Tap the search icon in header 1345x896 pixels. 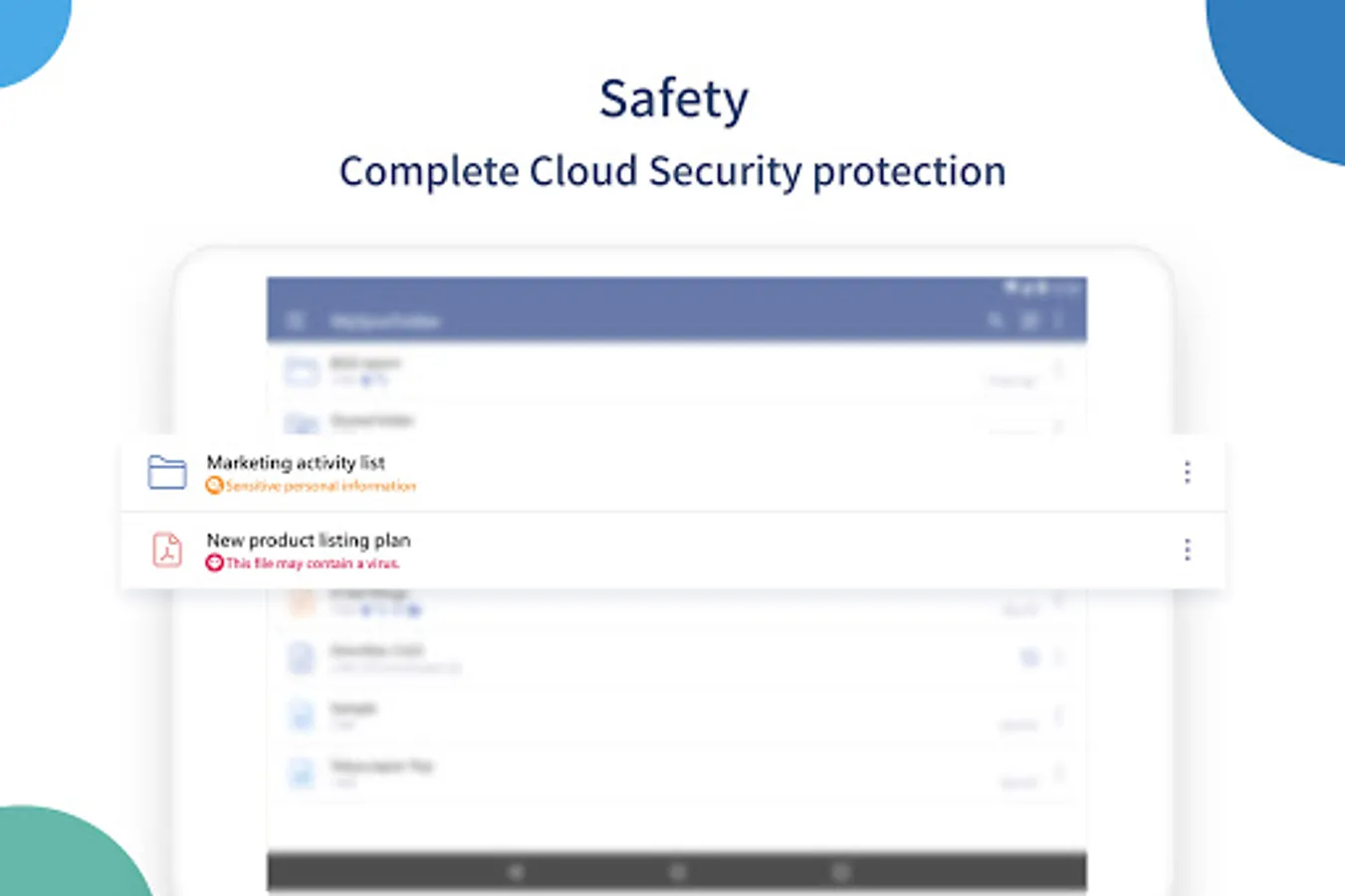[x=995, y=321]
